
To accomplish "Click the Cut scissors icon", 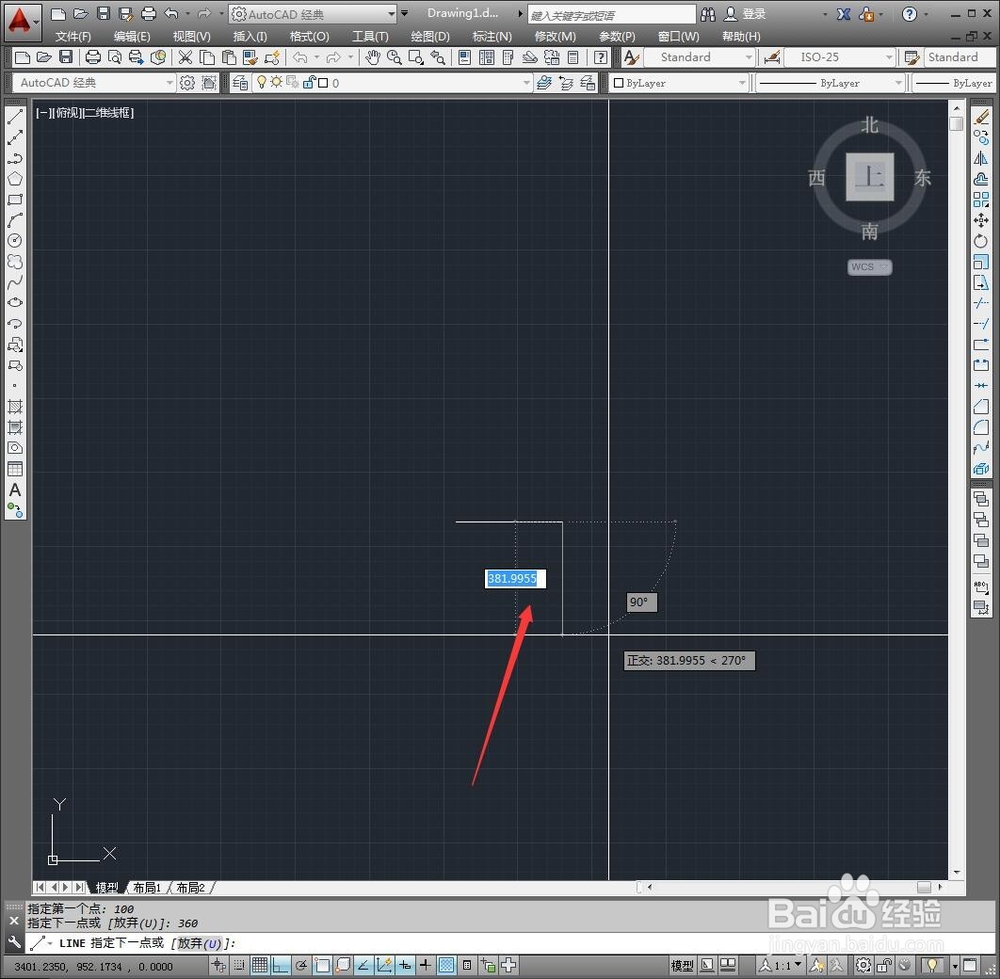I will (185, 58).
